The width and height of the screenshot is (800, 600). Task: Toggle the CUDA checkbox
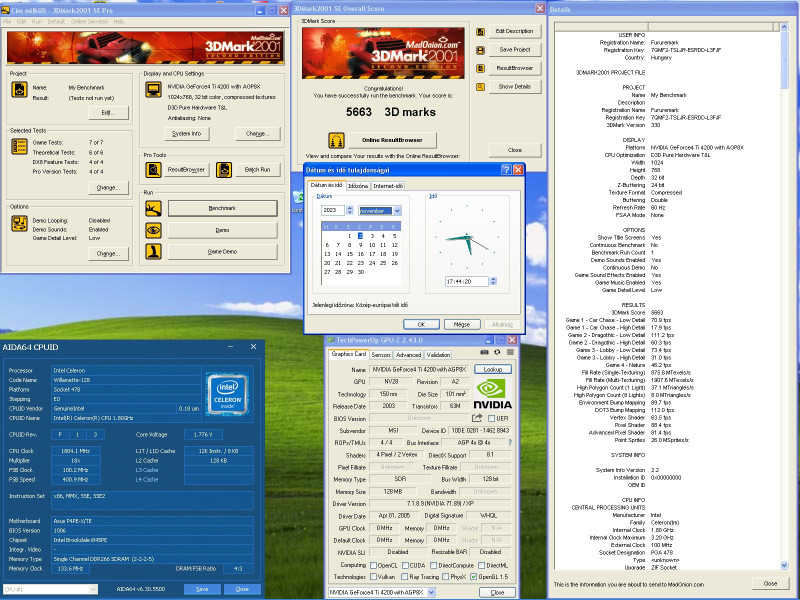[405, 565]
